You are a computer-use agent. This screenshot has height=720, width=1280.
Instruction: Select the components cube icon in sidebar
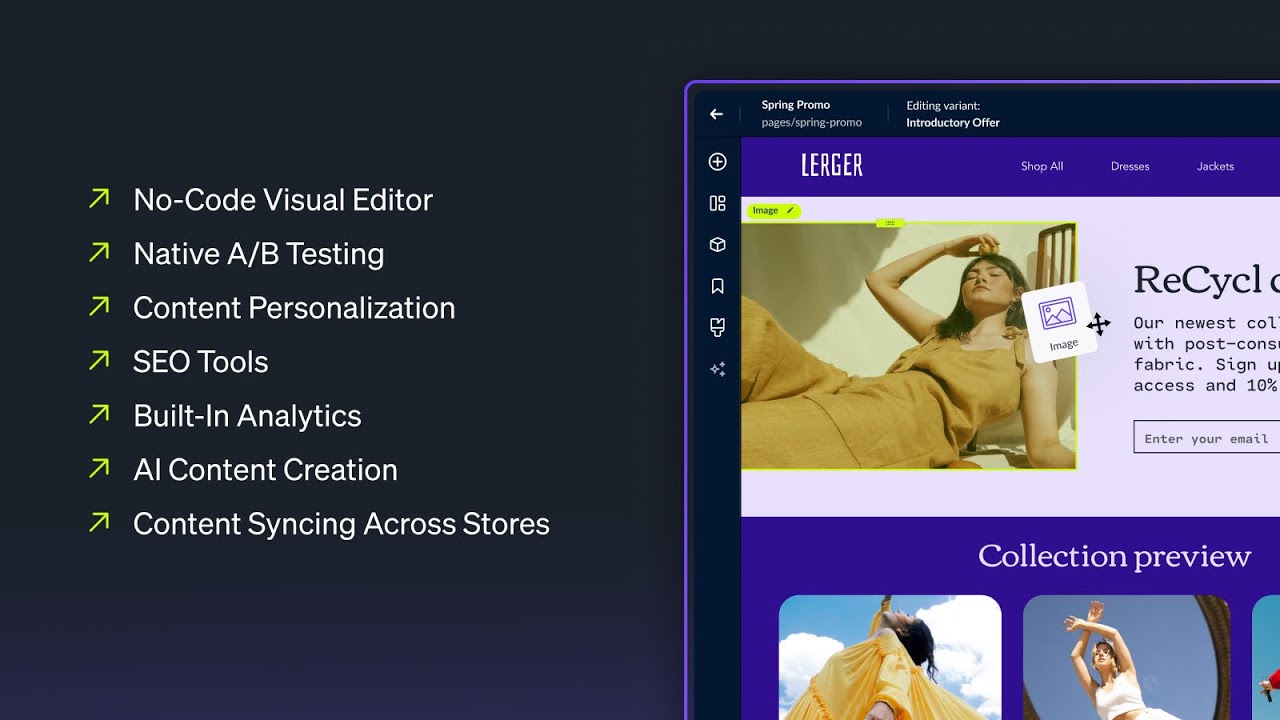(x=717, y=244)
